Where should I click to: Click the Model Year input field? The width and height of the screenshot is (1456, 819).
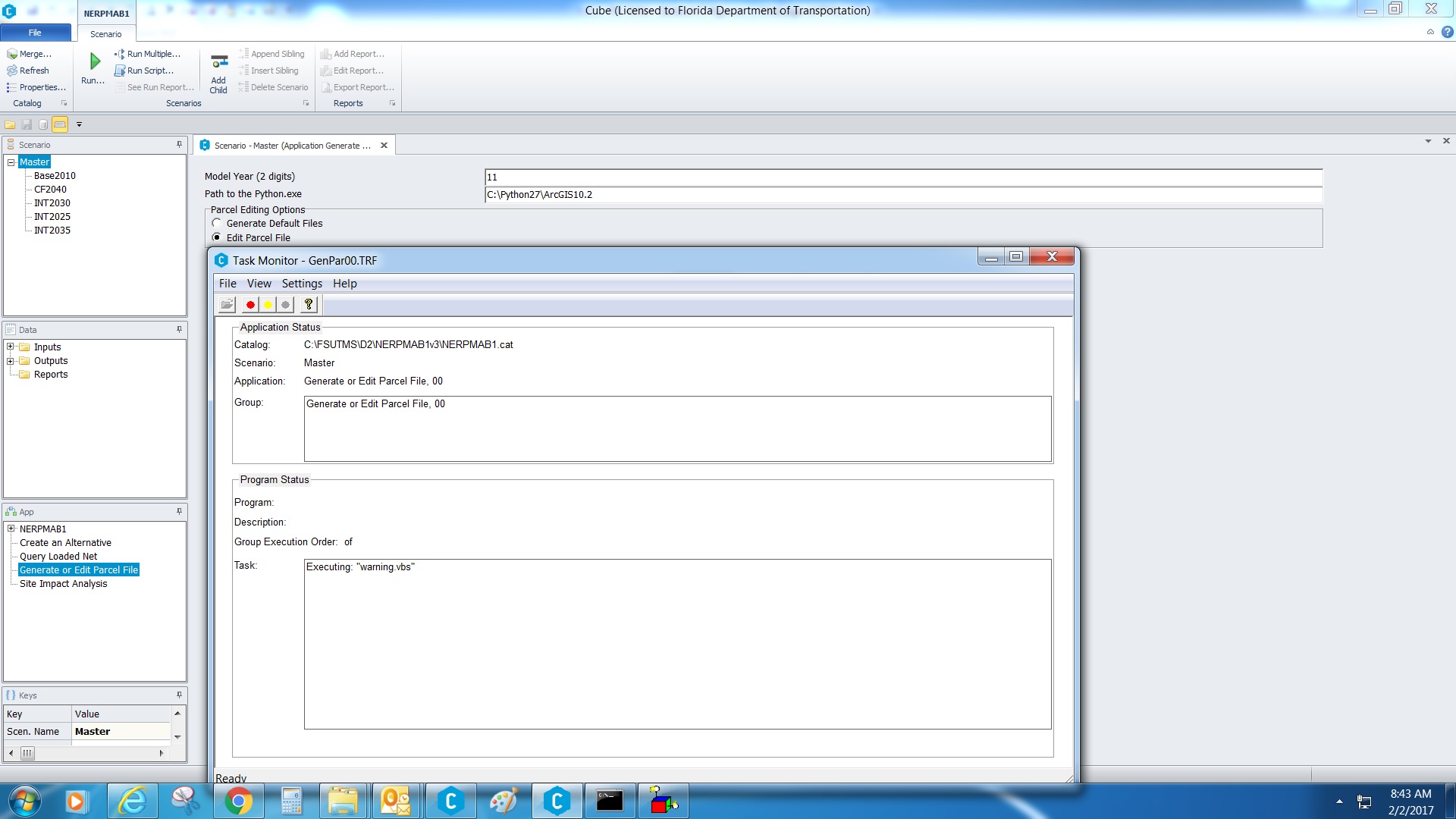pyautogui.click(x=902, y=177)
